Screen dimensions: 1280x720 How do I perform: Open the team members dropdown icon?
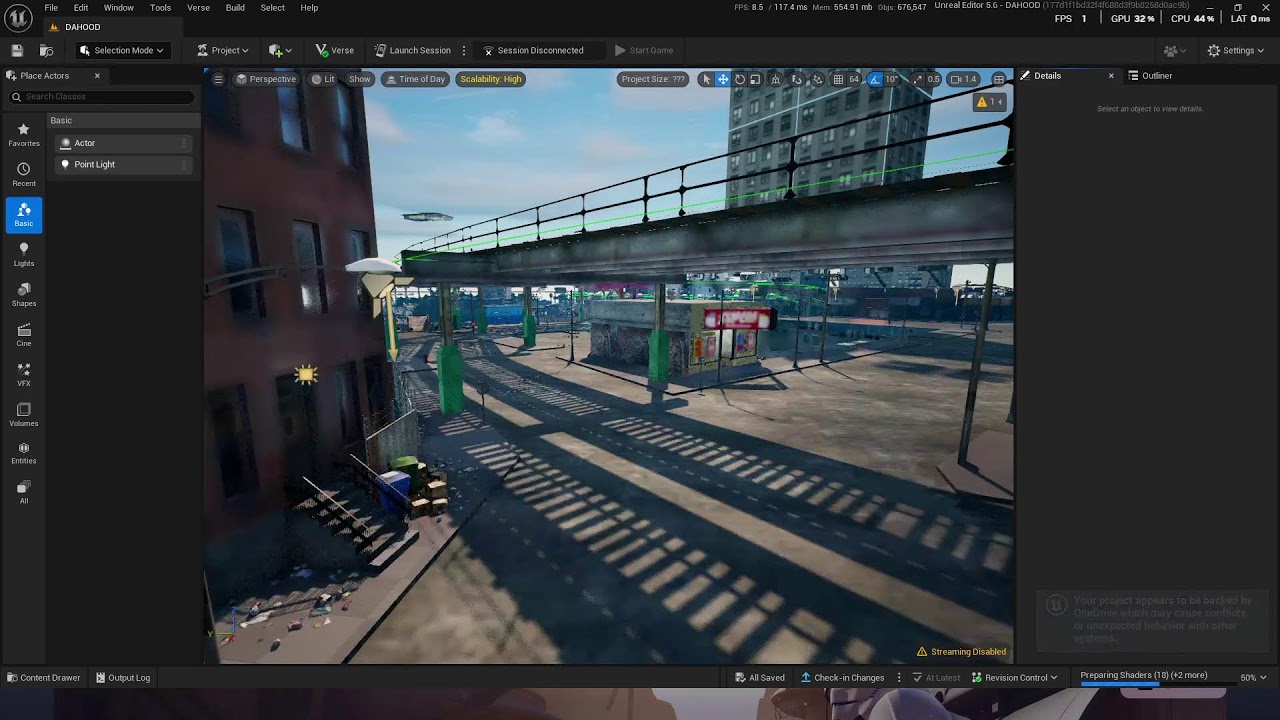point(1175,50)
